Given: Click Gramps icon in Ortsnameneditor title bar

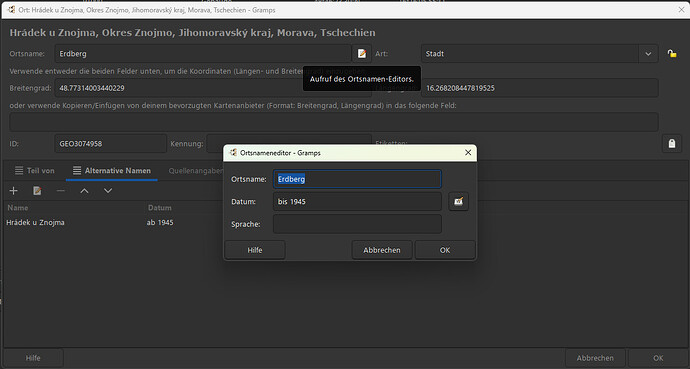Looking at the screenshot, I should [x=233, y=153].
